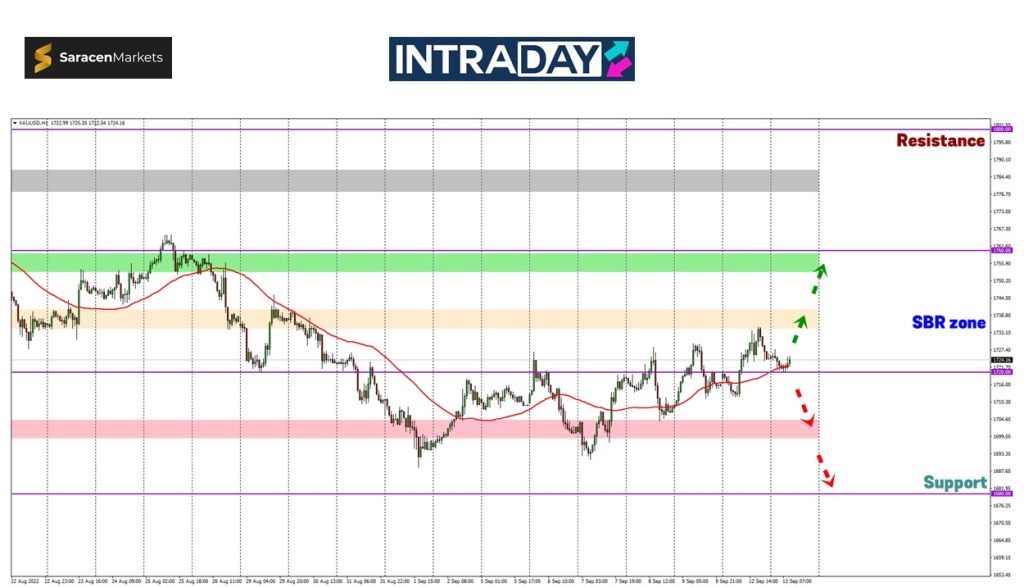This screenshot has width=1024, height=587.
Task: Click the pink shaded demand zone
Action: (415, 428)
